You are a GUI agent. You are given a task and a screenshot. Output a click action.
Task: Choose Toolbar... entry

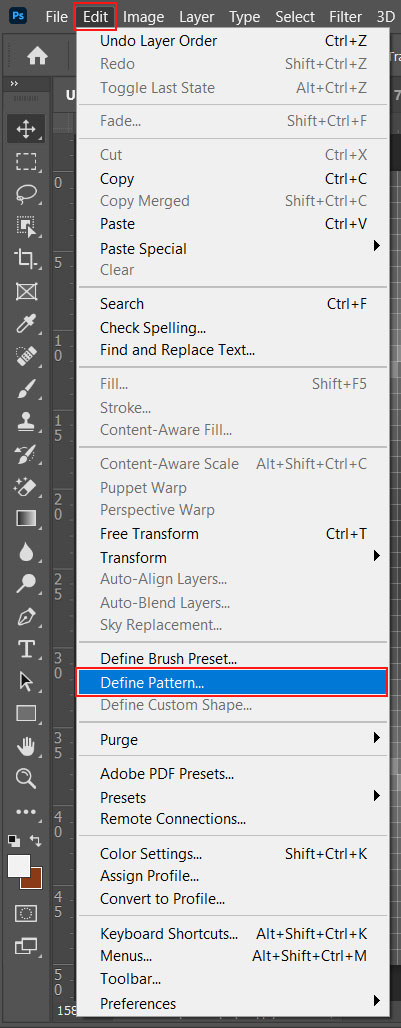tap(233, 979)
